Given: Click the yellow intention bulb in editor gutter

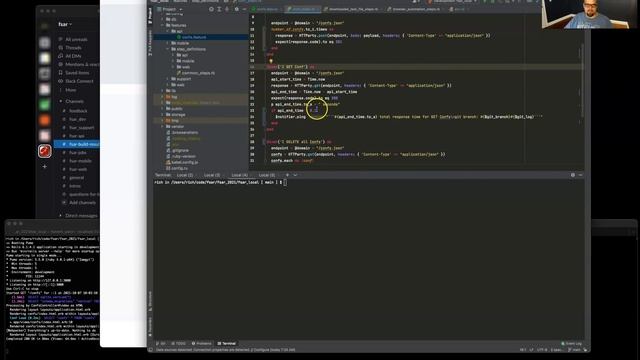Looking at the screenshot, I should point(271,61).
